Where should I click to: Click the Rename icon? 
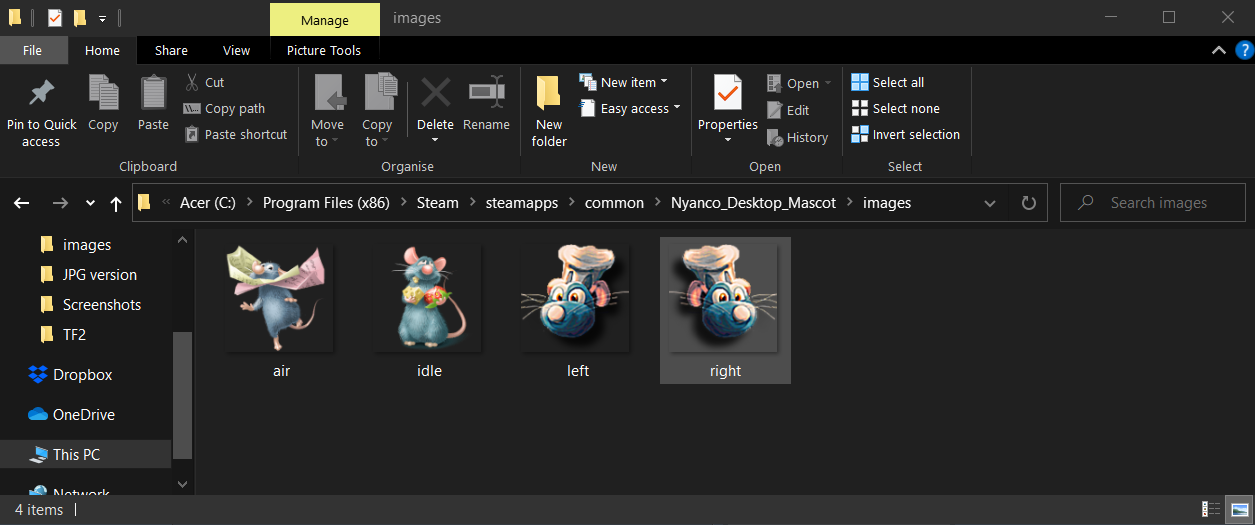(x=486, y=93)
